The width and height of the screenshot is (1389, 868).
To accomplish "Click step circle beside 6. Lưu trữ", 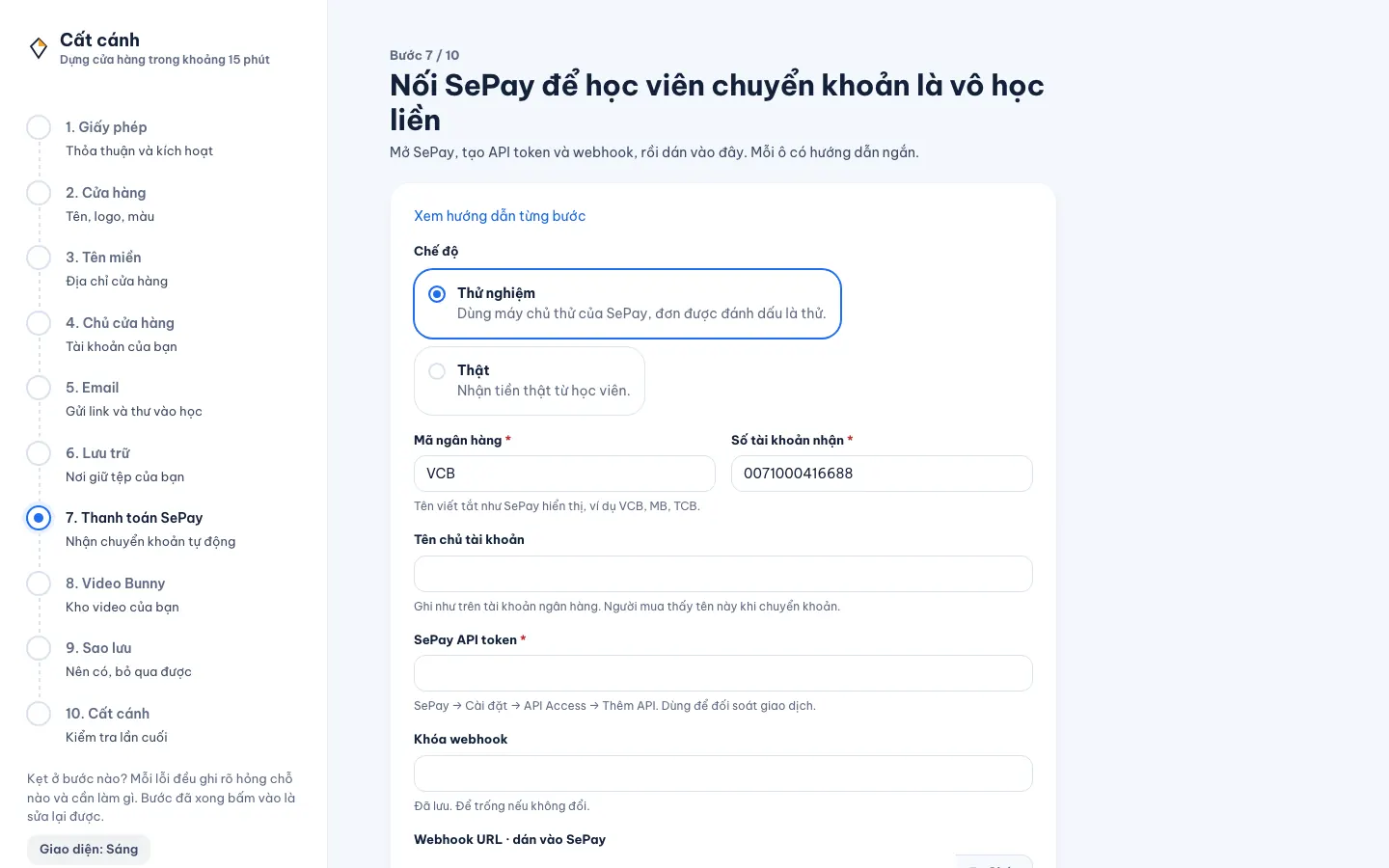I will (x=39, y=453).
